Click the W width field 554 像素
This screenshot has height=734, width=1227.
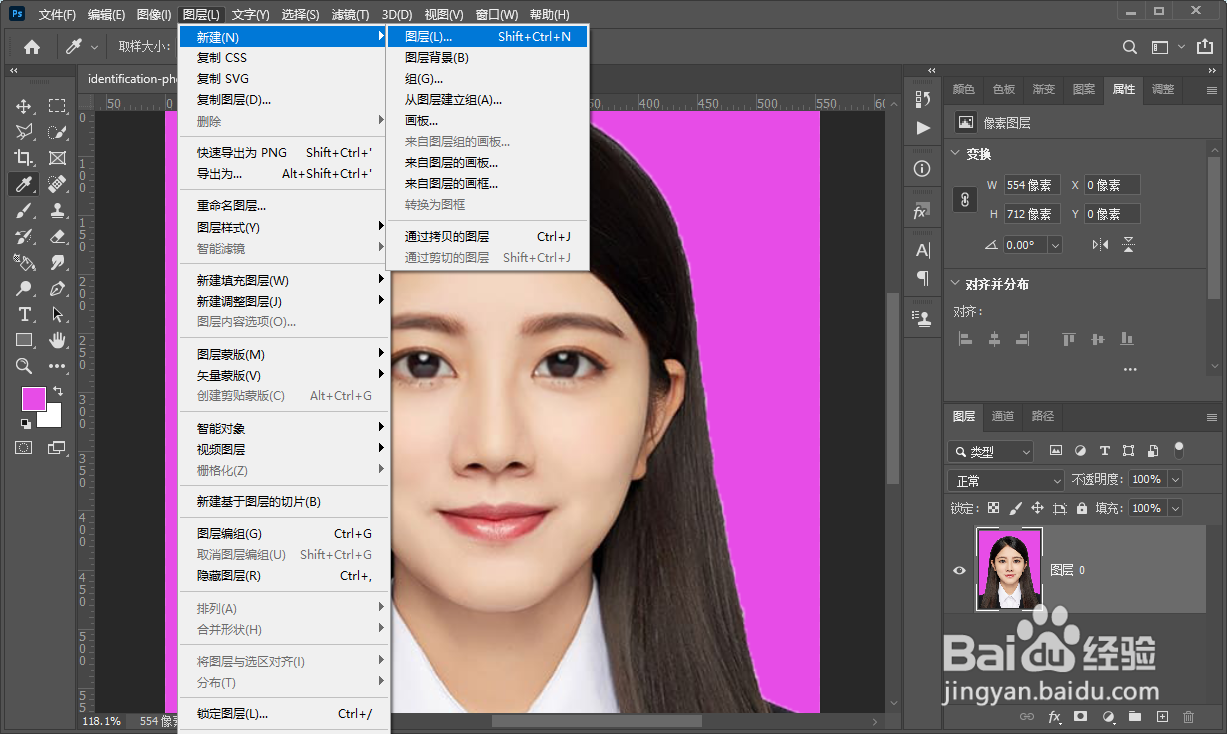(x=1031, y=185)
